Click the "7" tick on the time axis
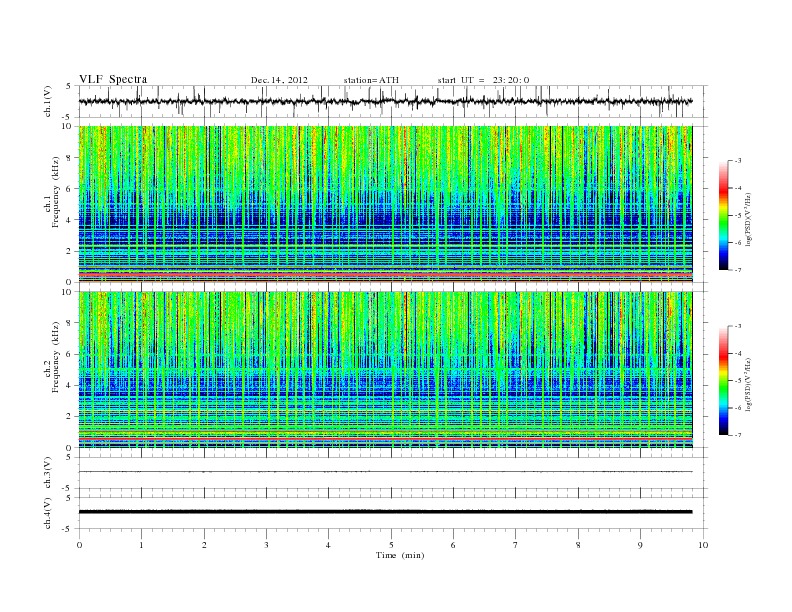 point(516,545)
